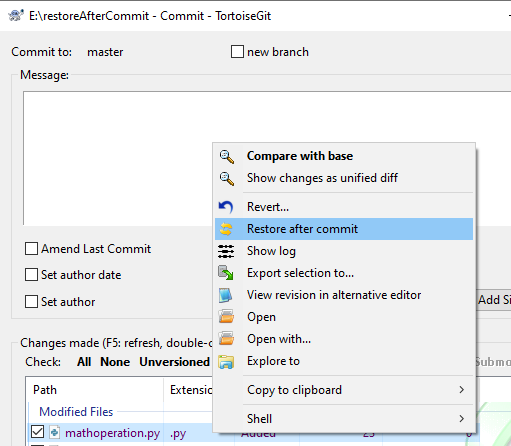Click the Unversioned check link
511x446 pixels.
click(174, 362)
